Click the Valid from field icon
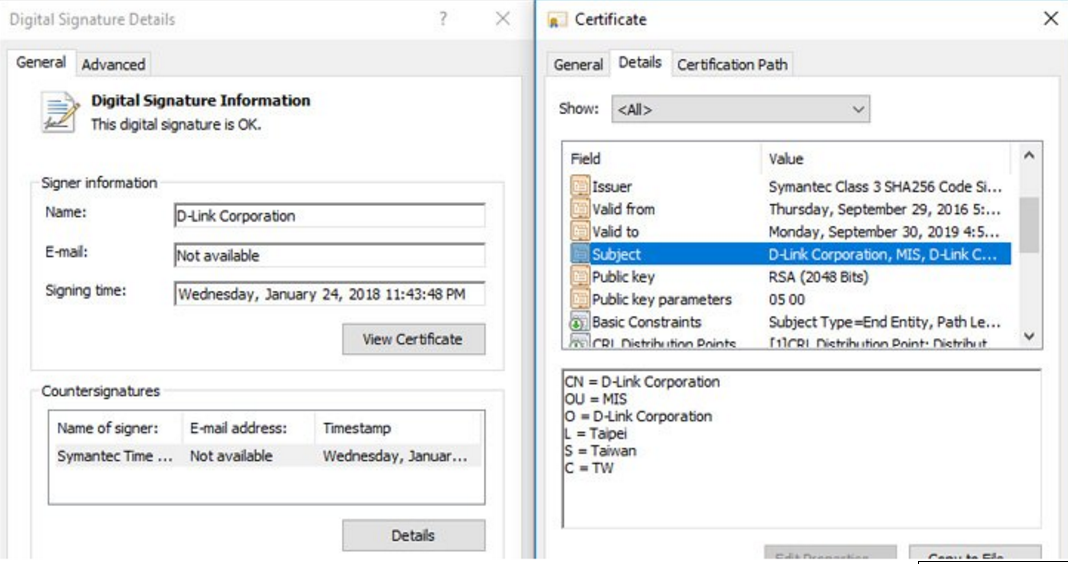The image size is (1068, 564). point(579,209)
